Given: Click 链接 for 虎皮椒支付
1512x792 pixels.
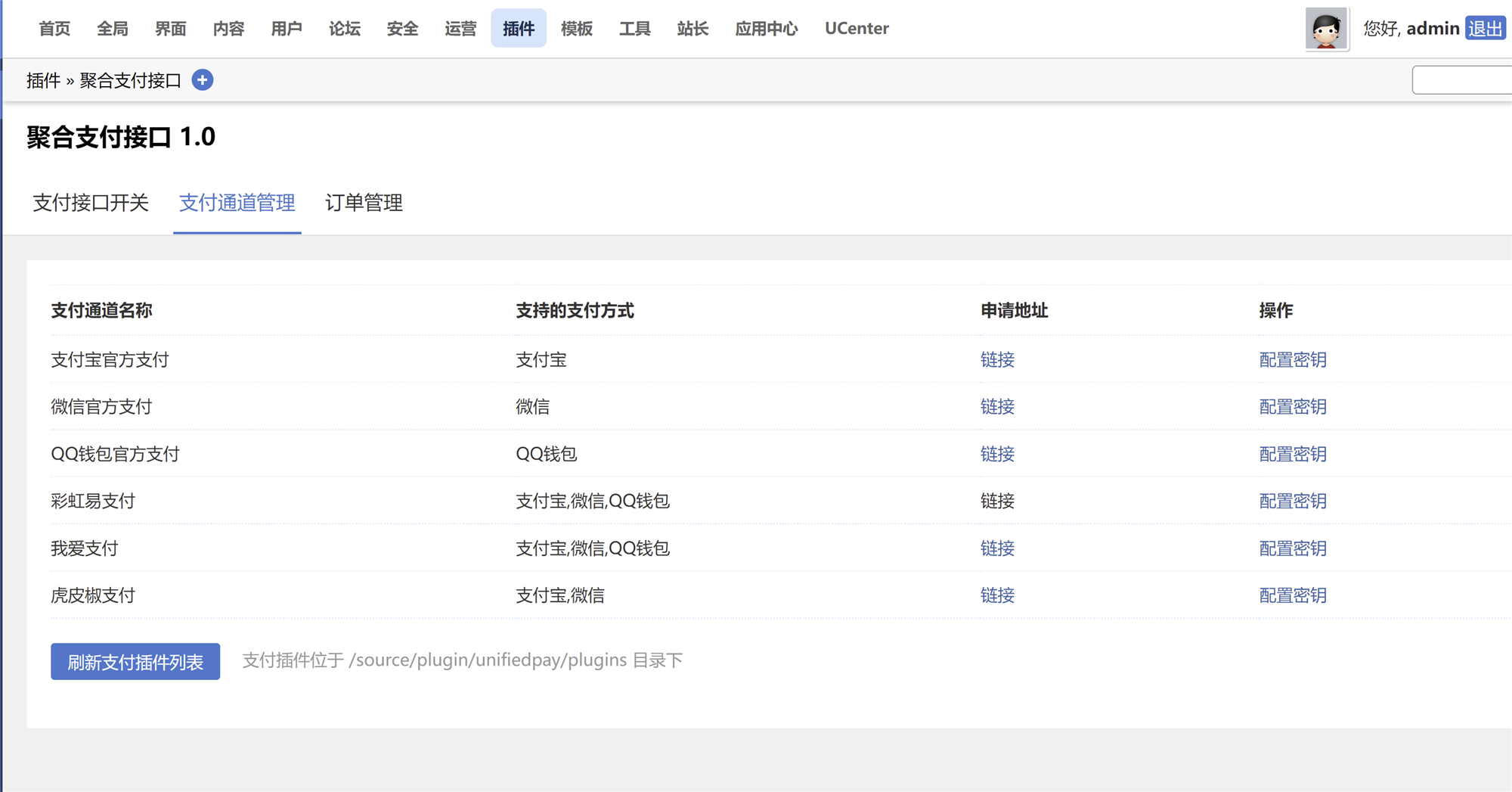Looking at the screenshot, I should point(997,595).
